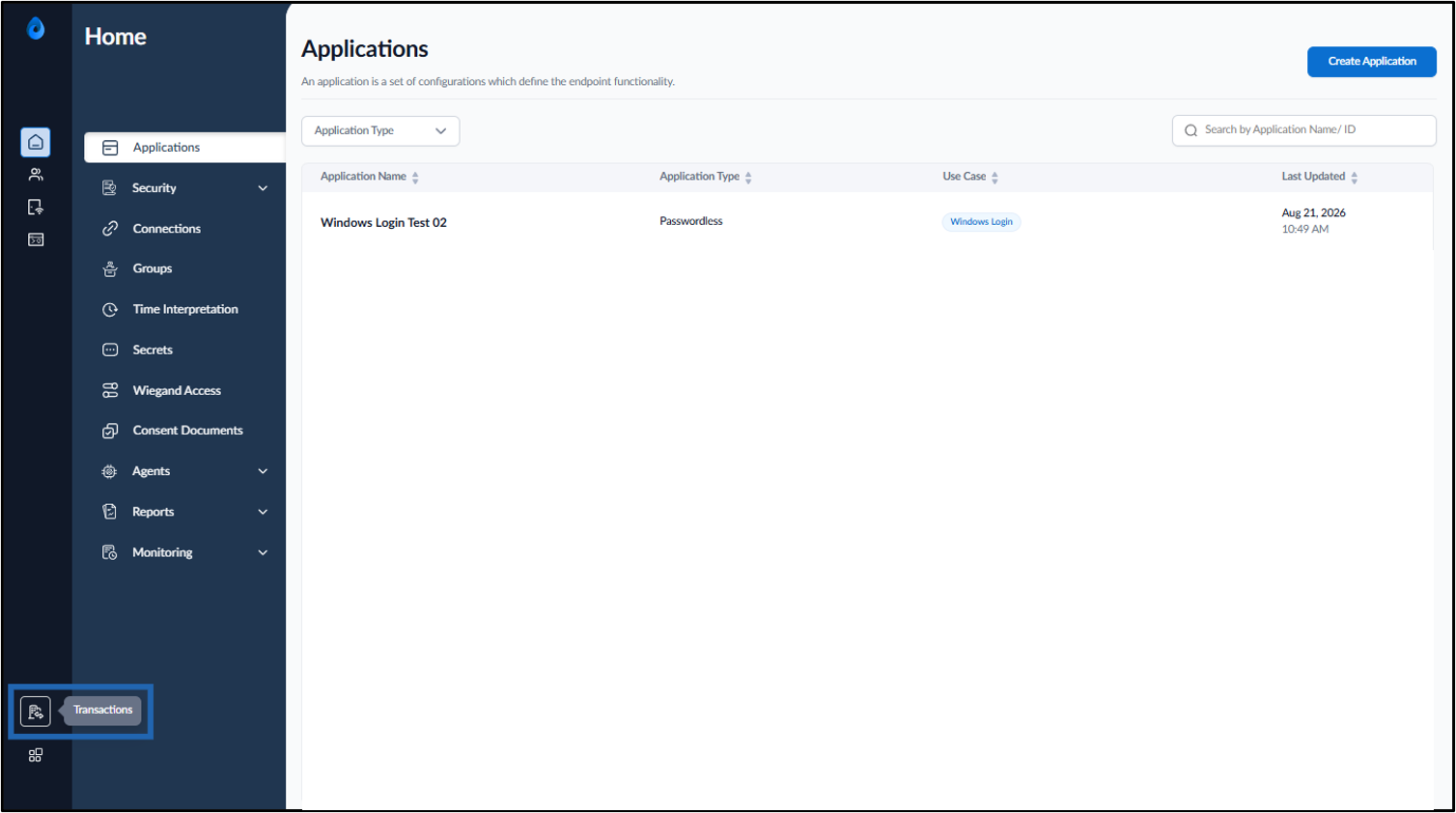Click the Agents gear icon

pos(110,471)
